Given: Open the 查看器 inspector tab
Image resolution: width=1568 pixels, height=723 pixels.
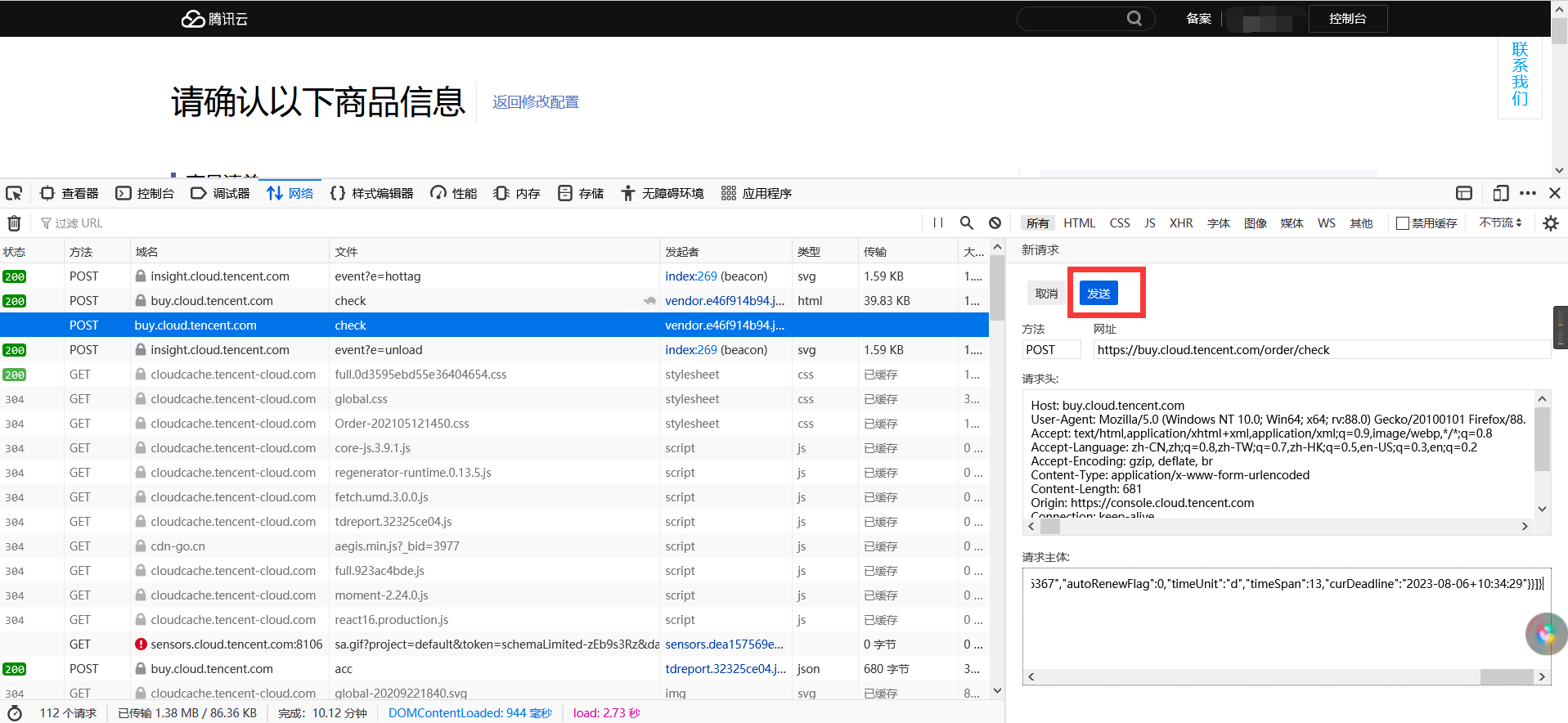Looking at the screenshot, I should point(70,193).
